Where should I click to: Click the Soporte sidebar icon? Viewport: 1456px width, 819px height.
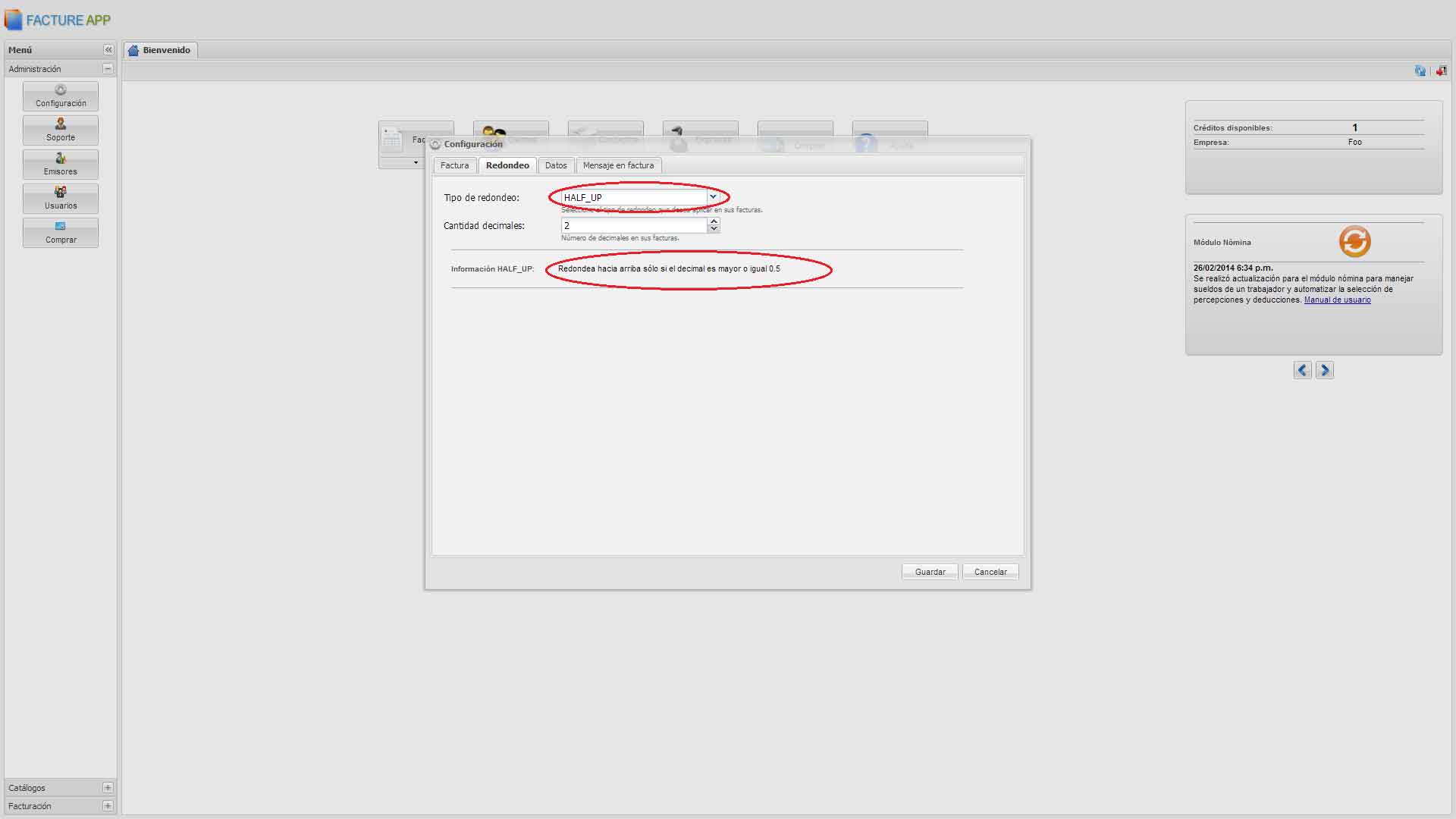pyautogui.click(x=61, y=130)
